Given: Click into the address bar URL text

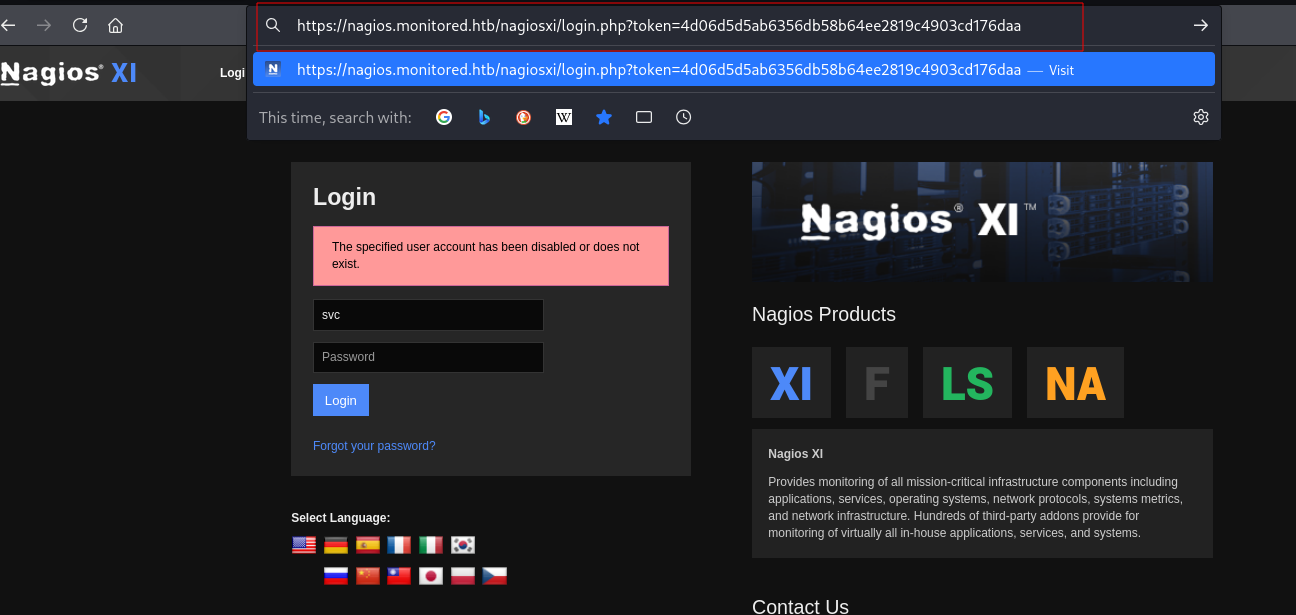Looking at the screenshot, I should click(659, 26).
